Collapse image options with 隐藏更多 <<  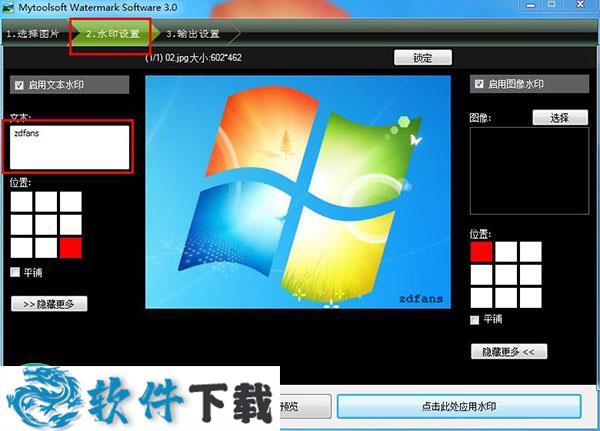pos(509,351)
